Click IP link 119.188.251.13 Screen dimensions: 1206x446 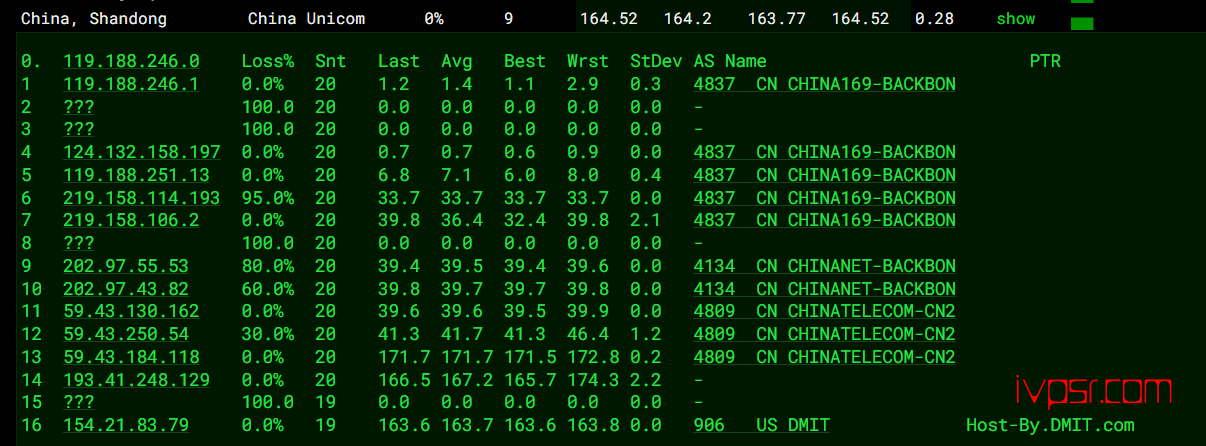[137, 175]
